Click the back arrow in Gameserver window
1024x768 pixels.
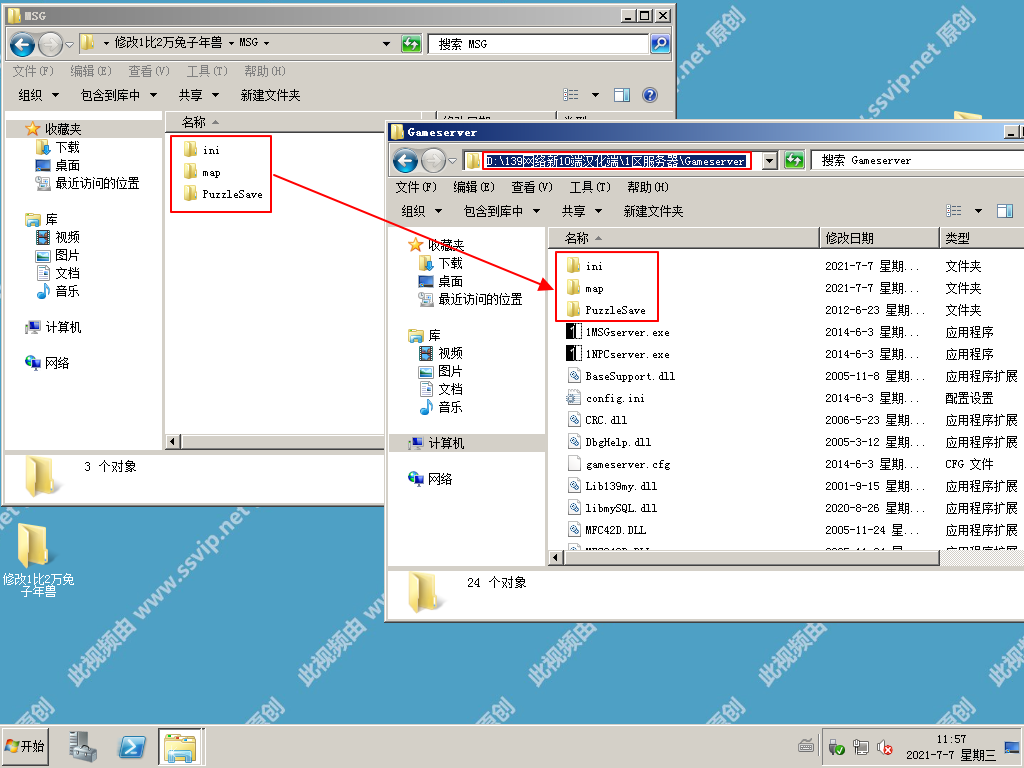click(405, 161)
